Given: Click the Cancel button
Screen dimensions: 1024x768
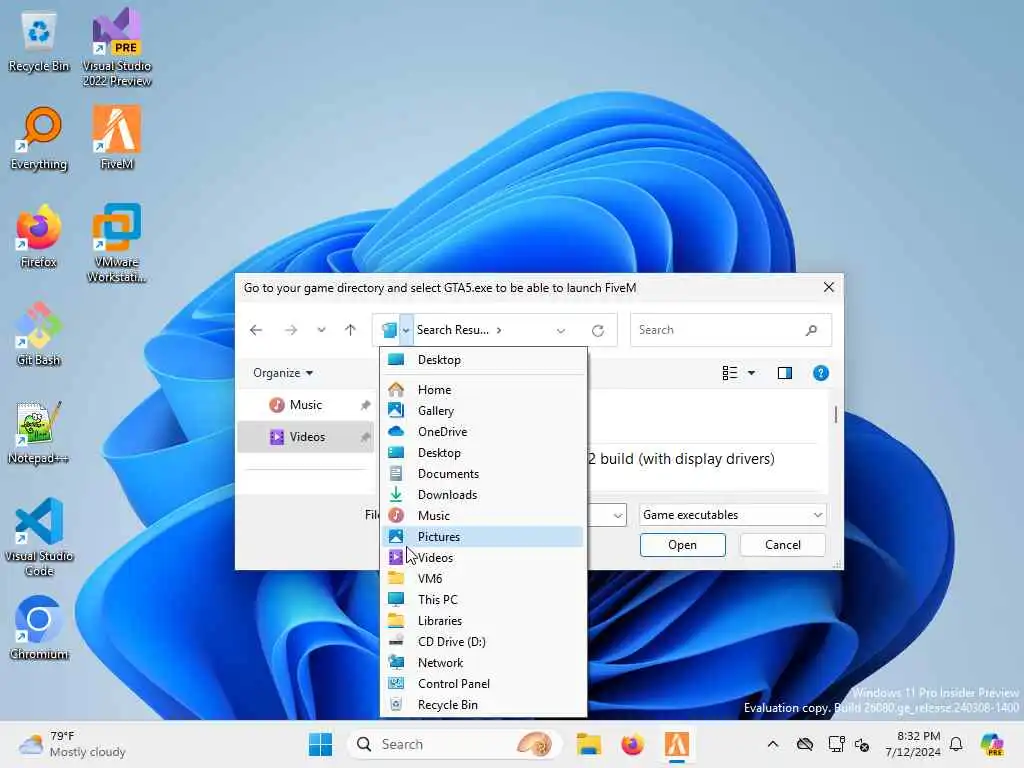Looking at the screenshot, I should point(782,545).
